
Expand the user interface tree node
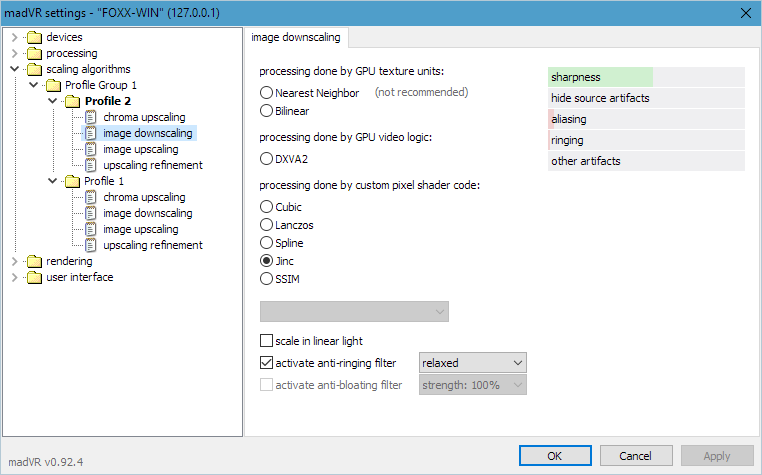(x=15, y=278)
